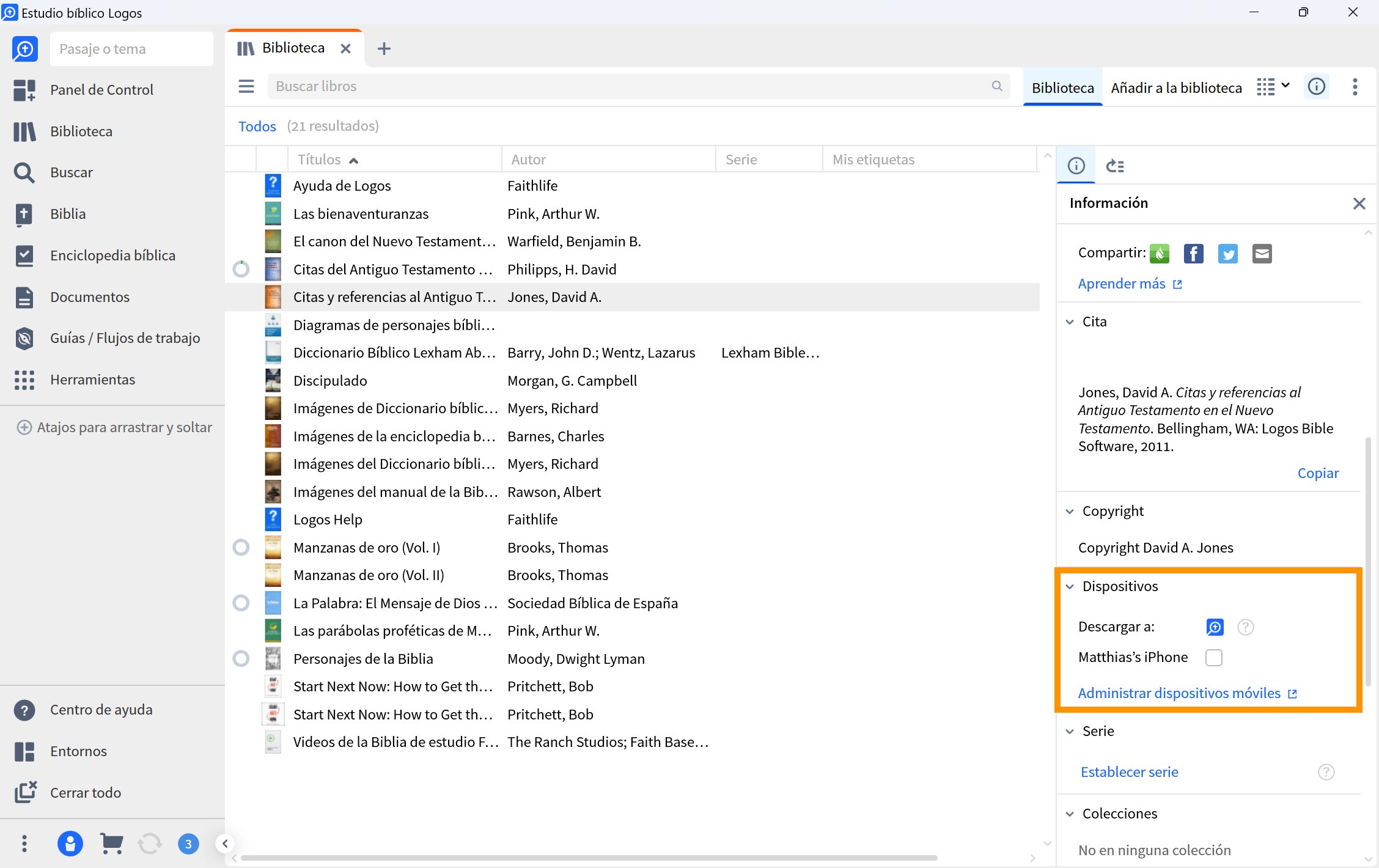Collapse the left sidebar with the arrow

[225, 844]
